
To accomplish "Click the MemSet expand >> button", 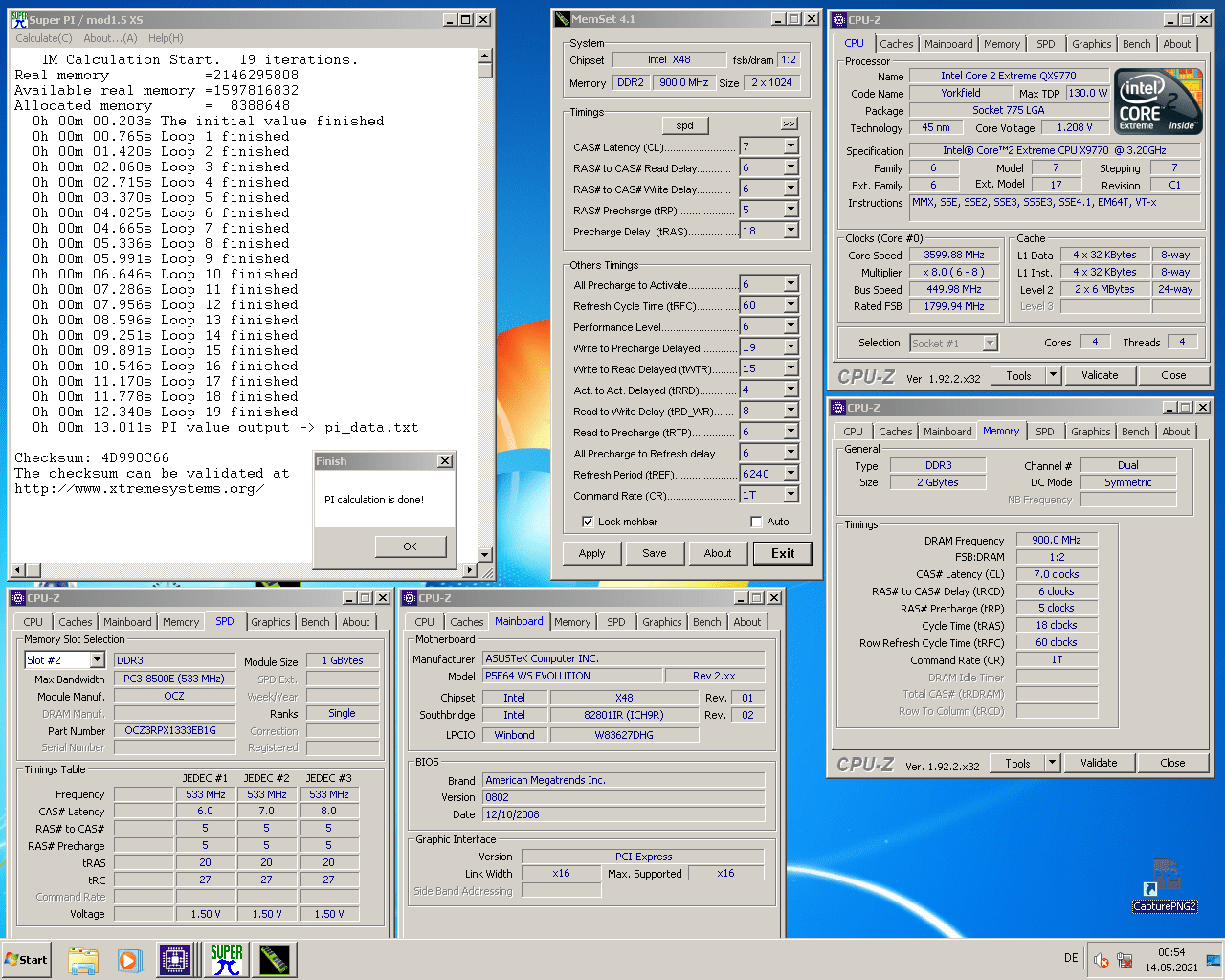I will (x=789, y=123).
